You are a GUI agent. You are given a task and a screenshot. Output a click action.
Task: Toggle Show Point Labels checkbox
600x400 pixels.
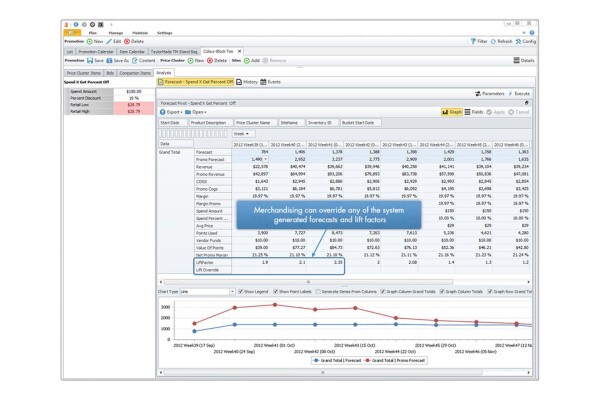pos(276,292)
